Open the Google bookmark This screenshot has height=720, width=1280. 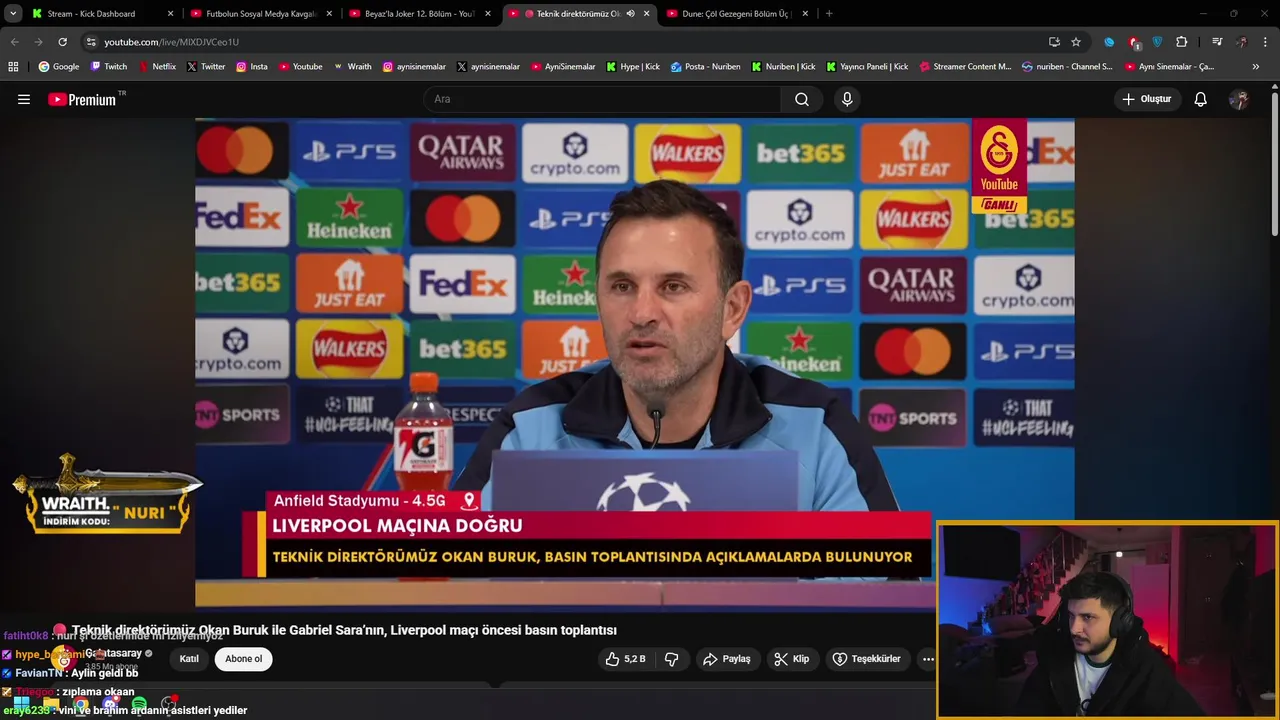tap(59, 67)
